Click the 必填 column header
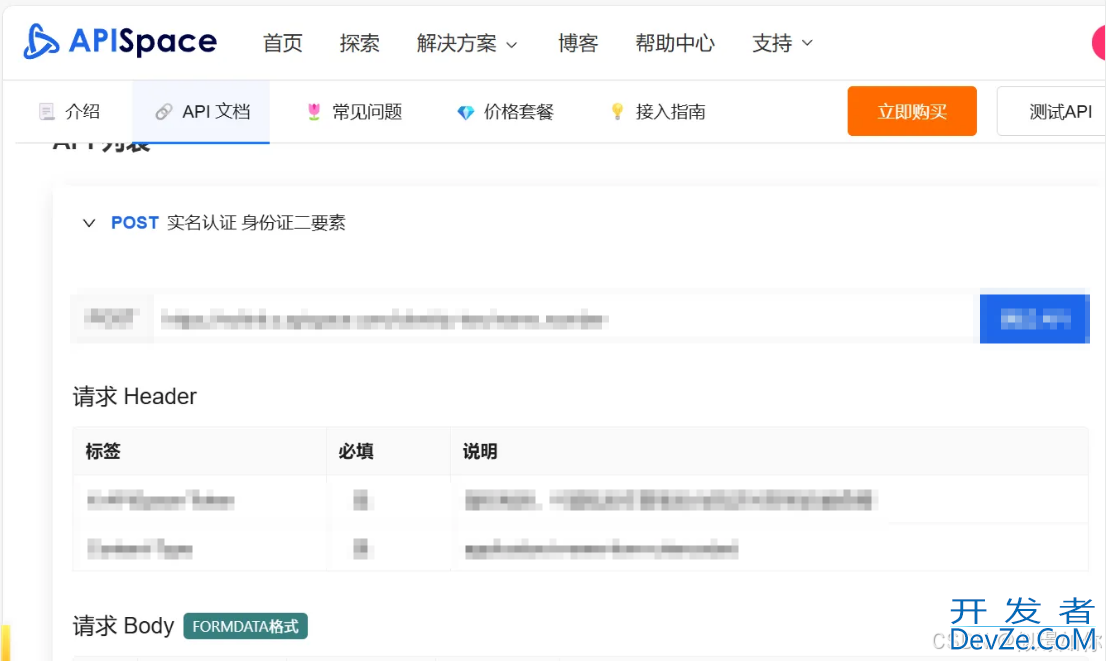Viewport: 1106px width, 661px height. [x=356, y=451]
